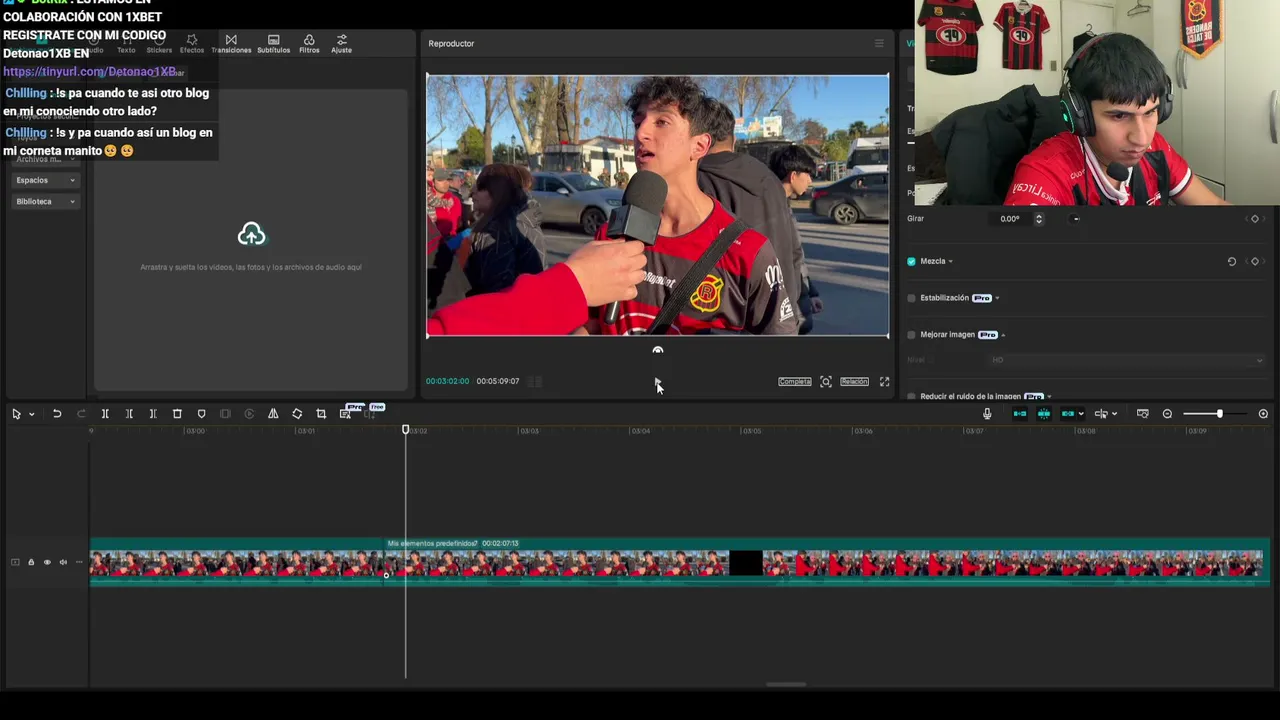The height and width of the screenshot is (720, 1280).
Task: Add a keyframe for Girar
Action: coord(1255,219)
